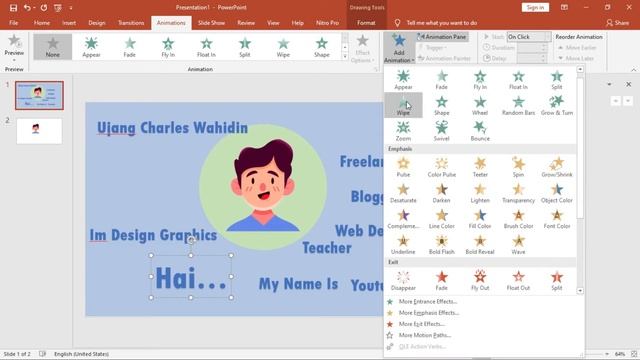Viewport: 640px width, 360px height.
Task: Pick the Bounce entrance effect
Action: pyautogui.click(x=480, y=131)
